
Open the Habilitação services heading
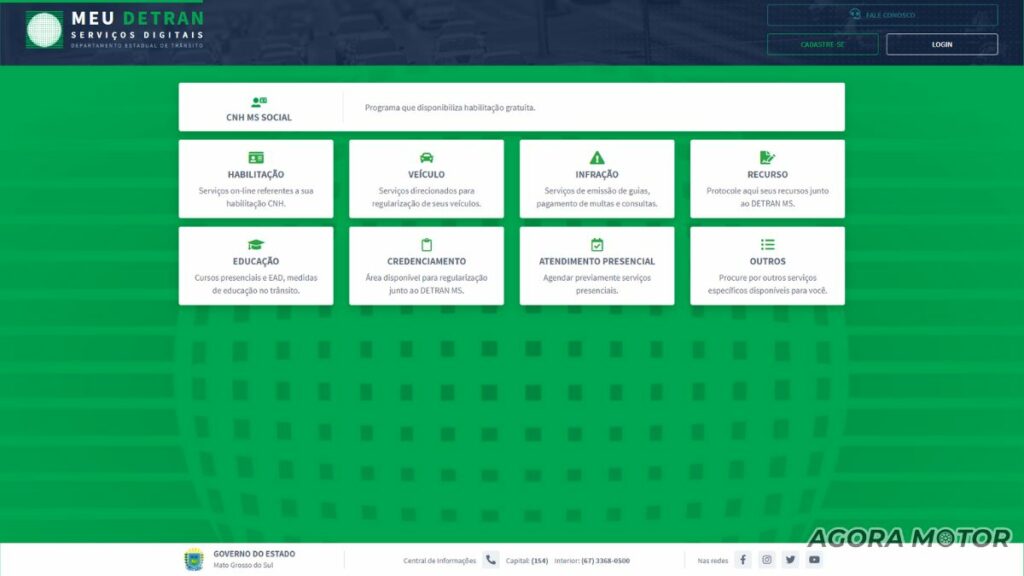coord(256,175)
